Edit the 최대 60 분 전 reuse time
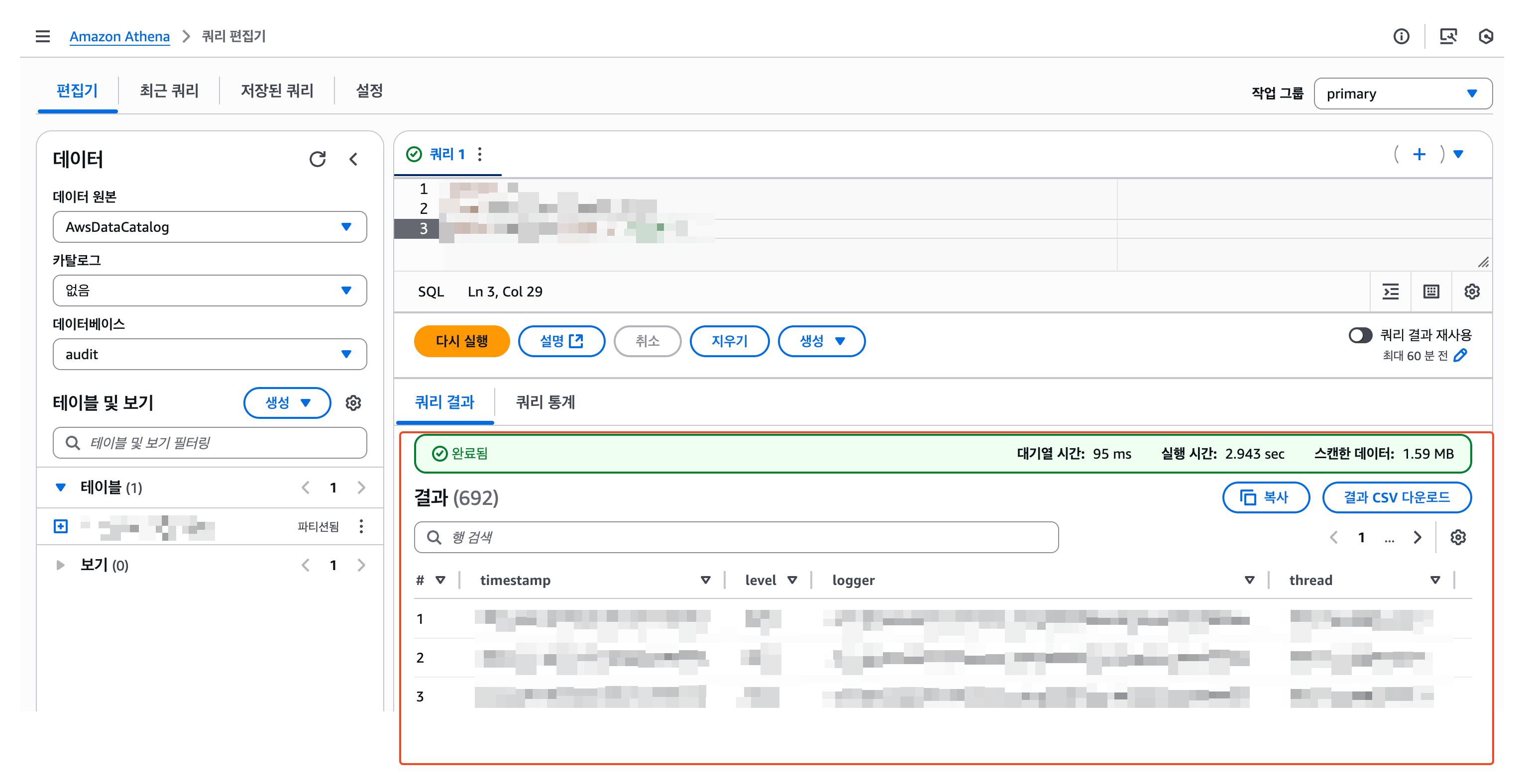The width and height of the screenshot is (1524, 784). point(1460,355)
